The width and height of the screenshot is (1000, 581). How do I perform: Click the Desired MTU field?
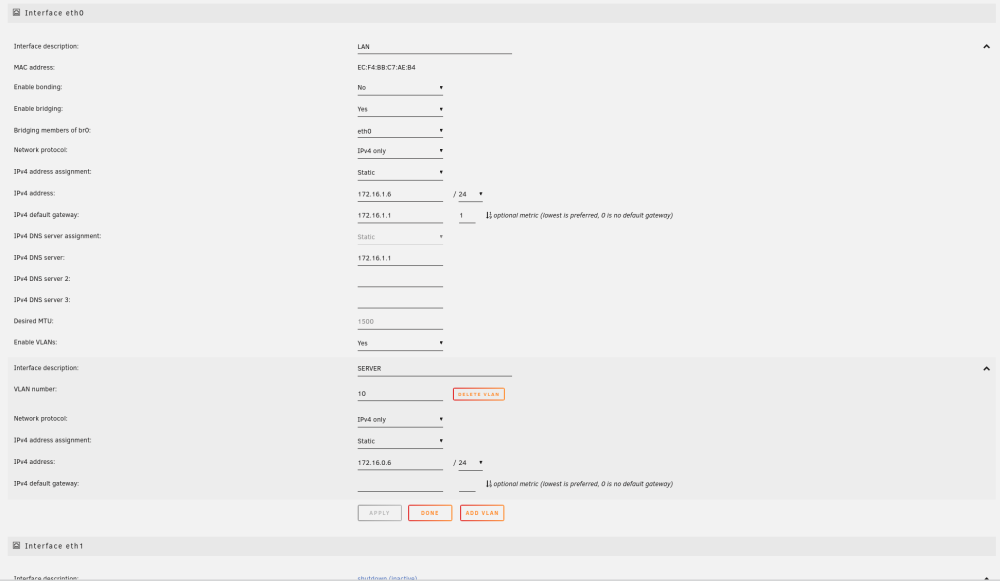[x=400, y=323]
